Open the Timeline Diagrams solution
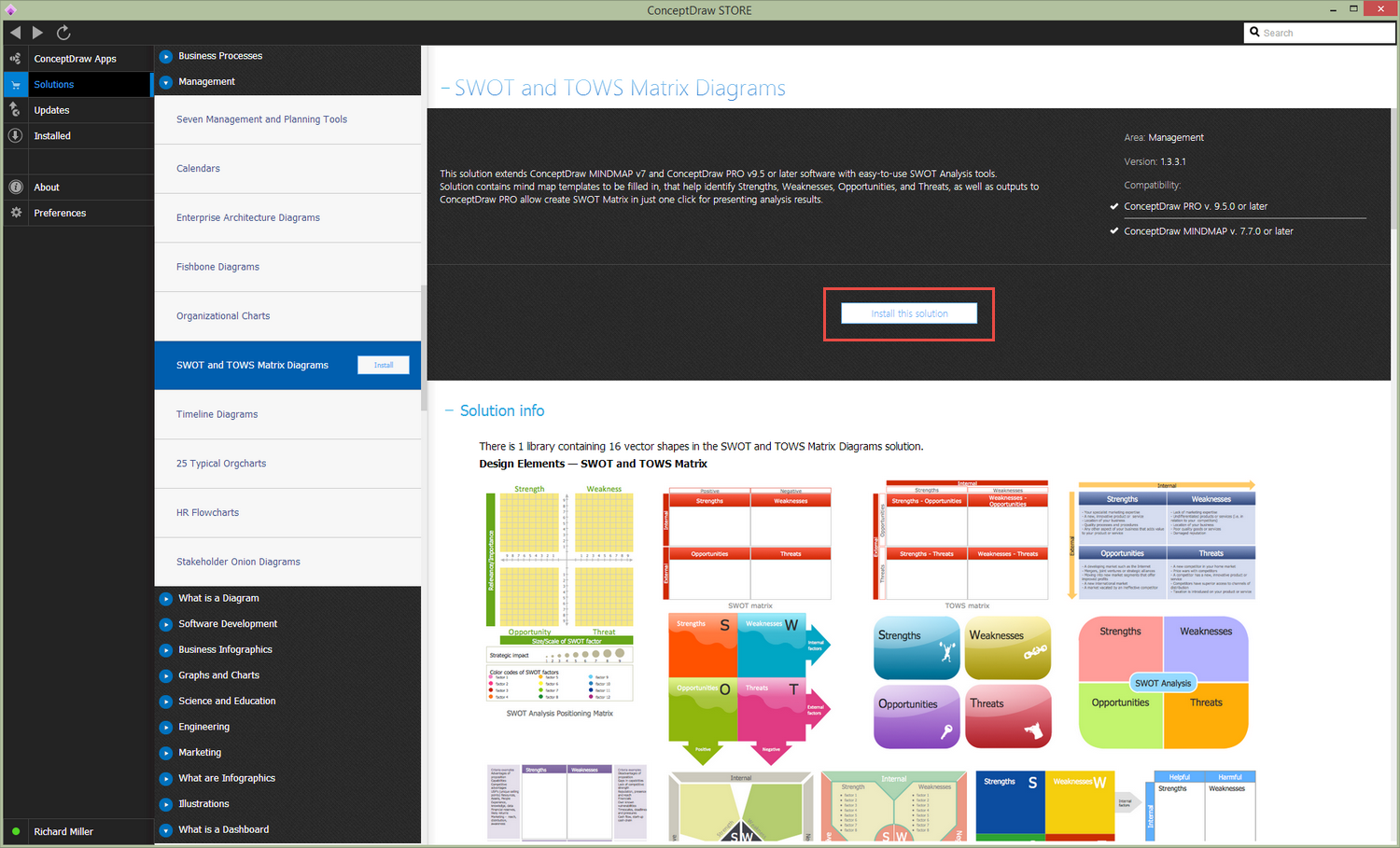The width and height of the screenshot is (1400, 848). pyautogui.click(x=287, y=414)
